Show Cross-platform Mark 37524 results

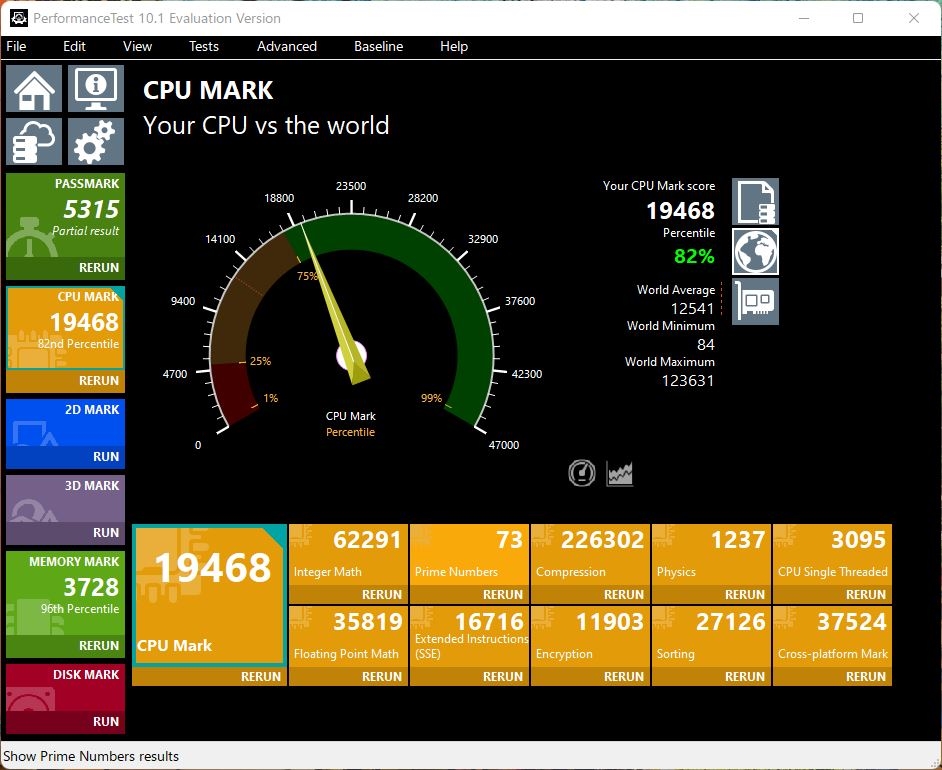[x=833, y=637]
